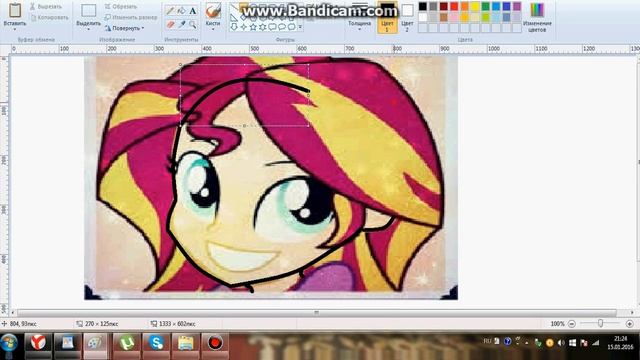Viewport: 640px width, 360px height.
Task: Click Изменить размер resize button
Action: [x=131, y=18]
